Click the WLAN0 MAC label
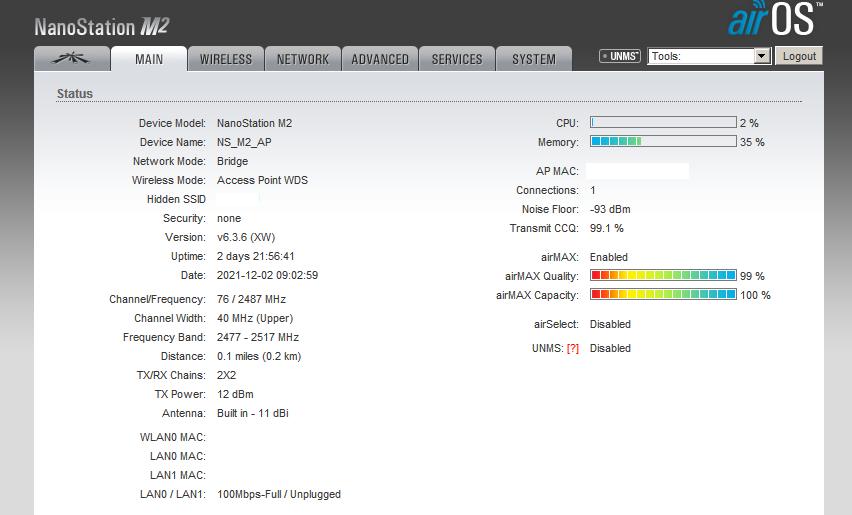852x515 pixels. click(x=172, y=437)
